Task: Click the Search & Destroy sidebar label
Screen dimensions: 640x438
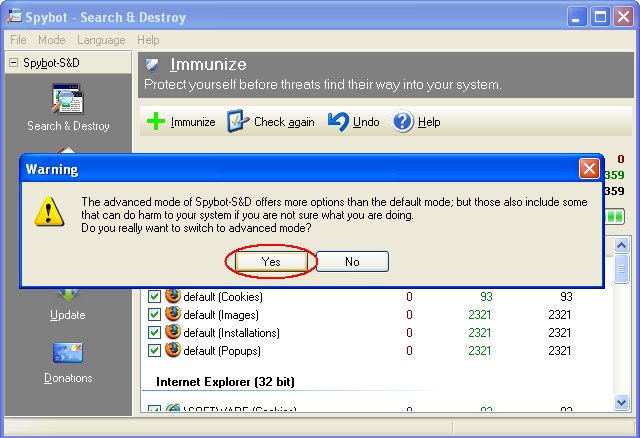Action: click(x=68, y=126)
